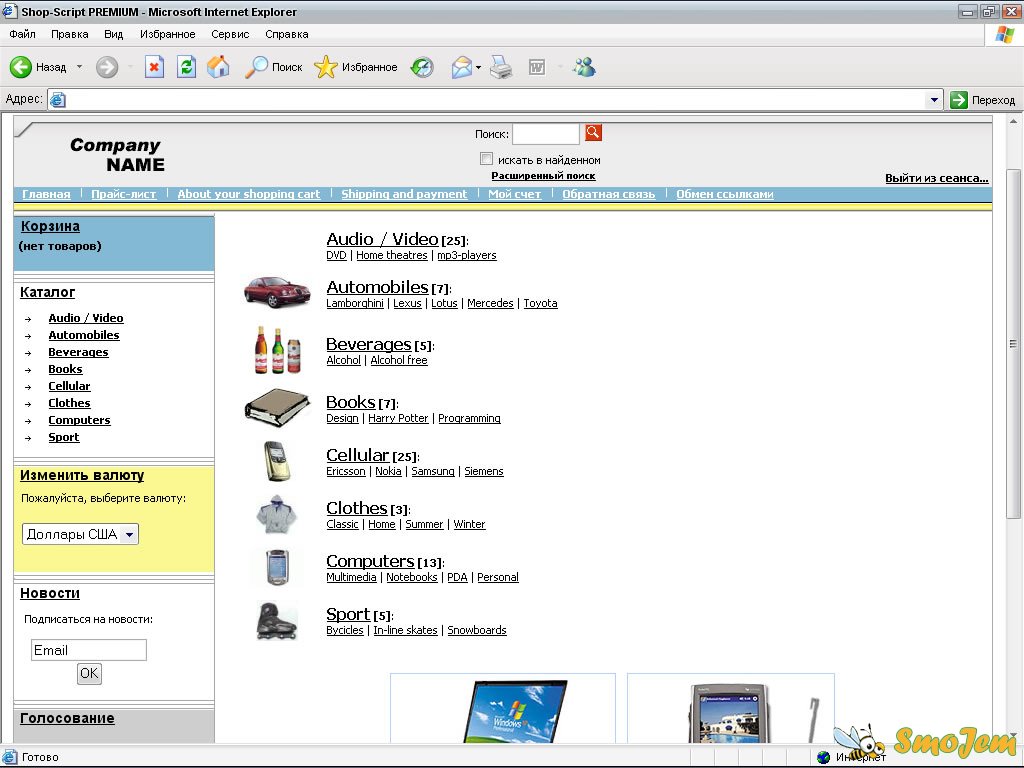Image resolution: width=1024 pixels, height=768 pixels.
Task: Toggle искать в найденном checkbox
Action: click(487, 159)
